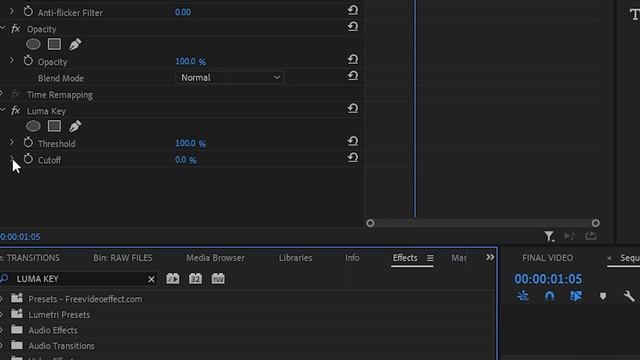Image resolution: width=640 pixels, height=360 pixels.
Task: Create ellipse mask under Opacity effect
Action: tap(33, 44)
